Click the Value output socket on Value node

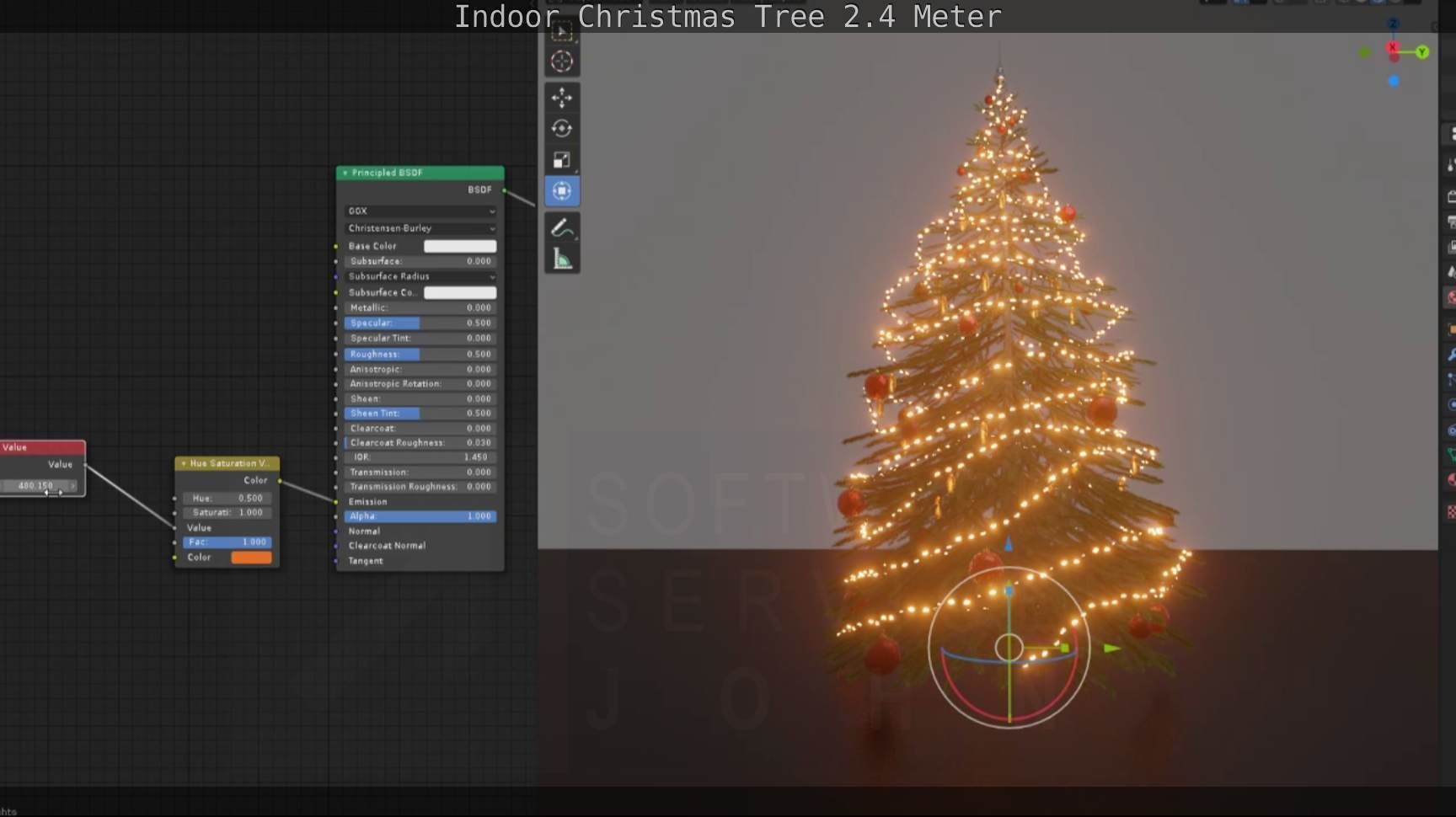point(86,465)
